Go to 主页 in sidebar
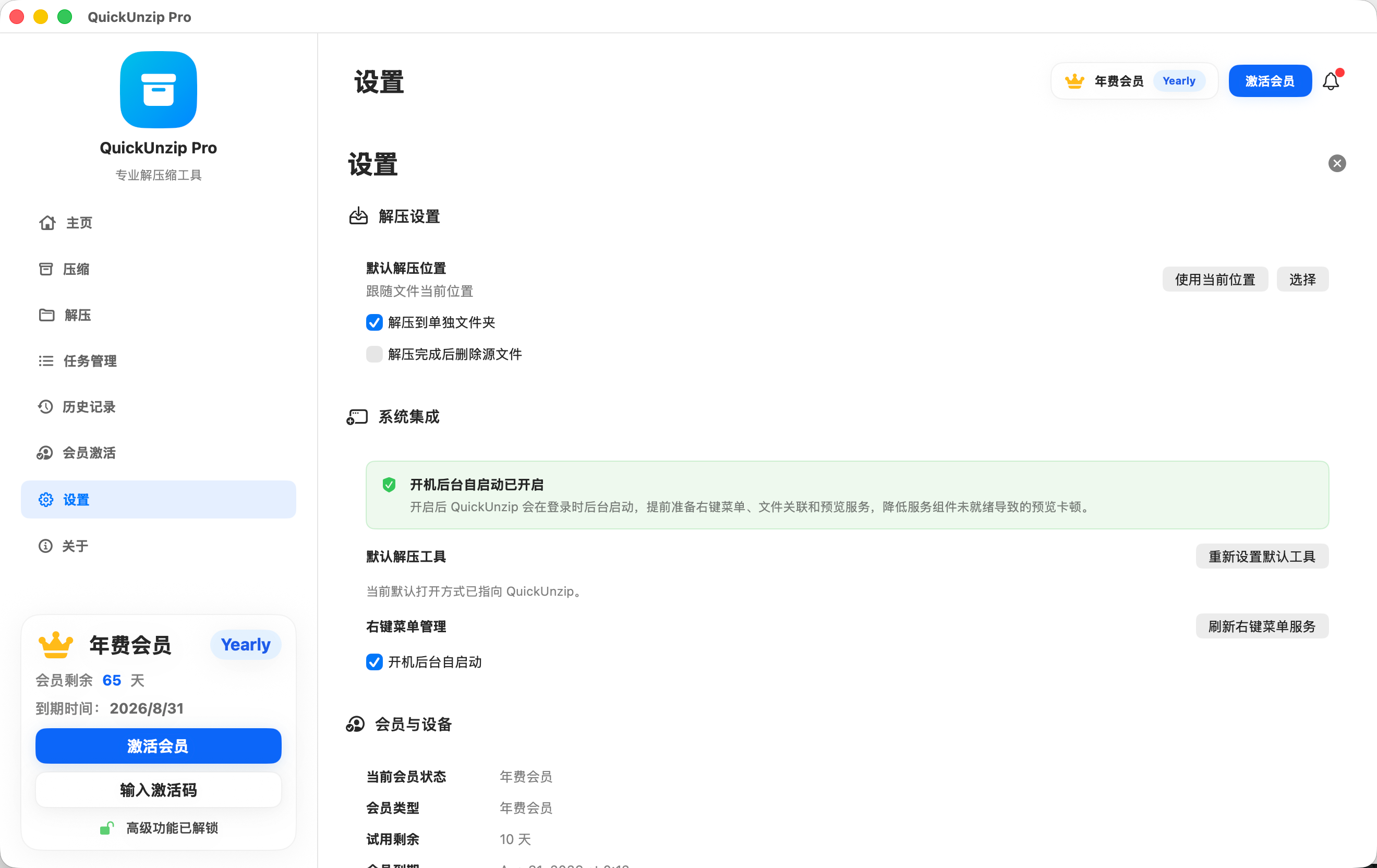 [159, 222]
